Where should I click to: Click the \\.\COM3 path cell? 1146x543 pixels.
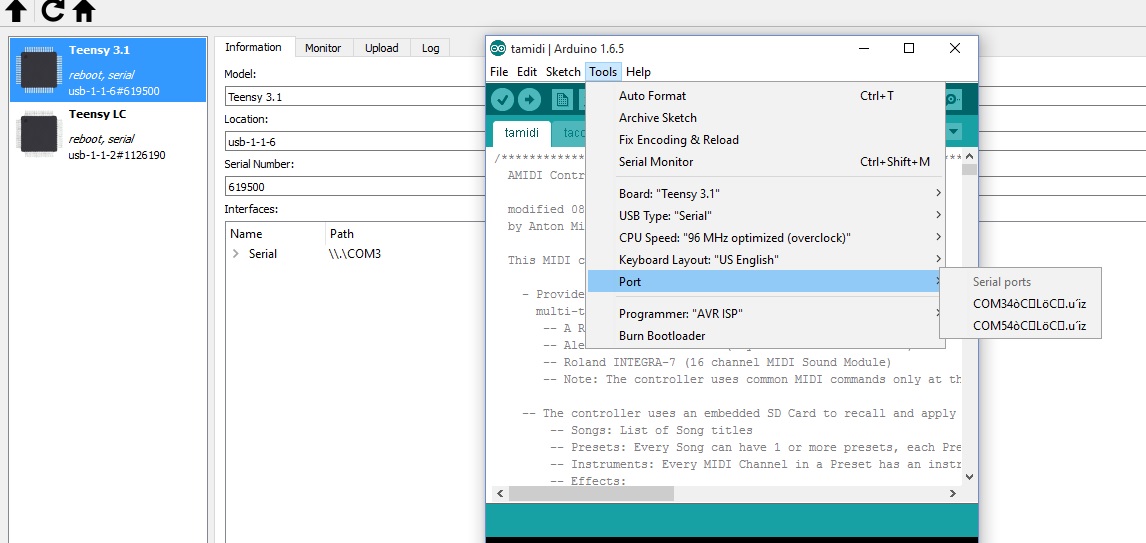[x=355, y=254]
